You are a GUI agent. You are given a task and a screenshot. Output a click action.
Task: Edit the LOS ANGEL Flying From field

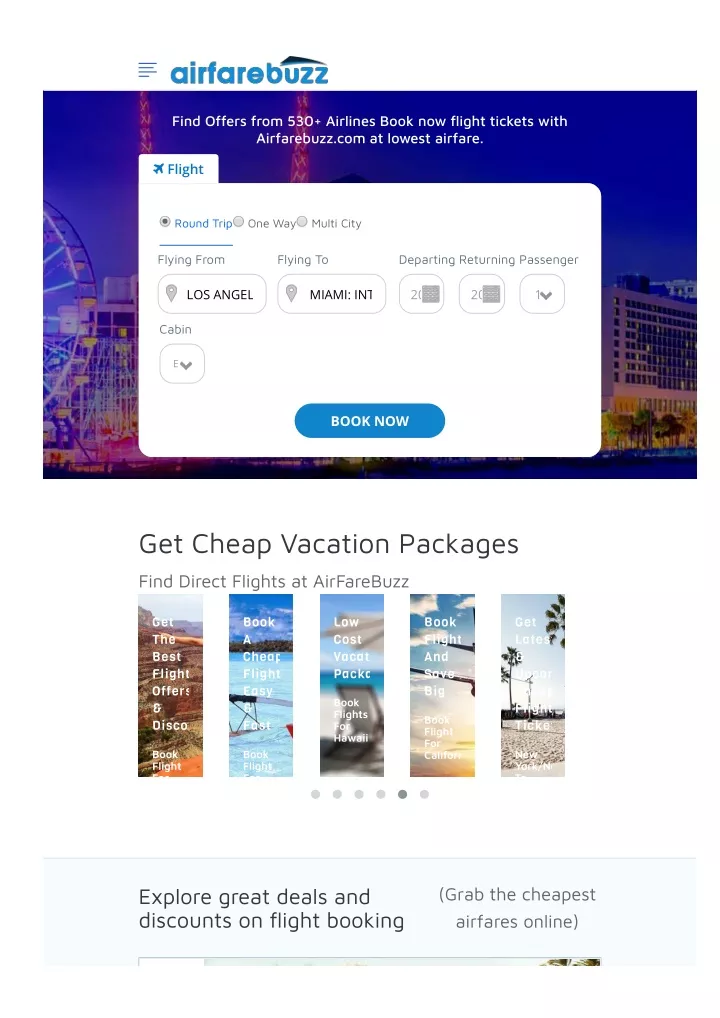212,294
